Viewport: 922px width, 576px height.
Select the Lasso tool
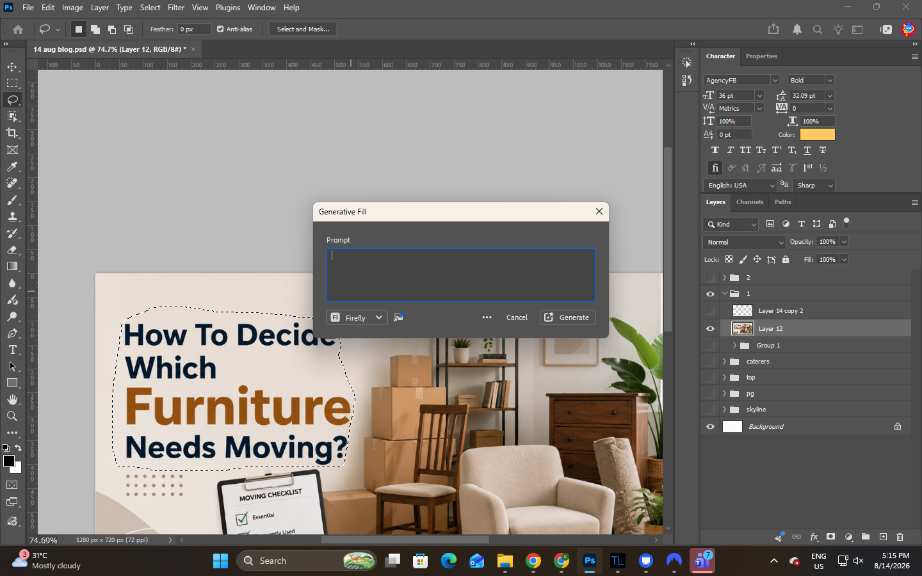[12, 100]
